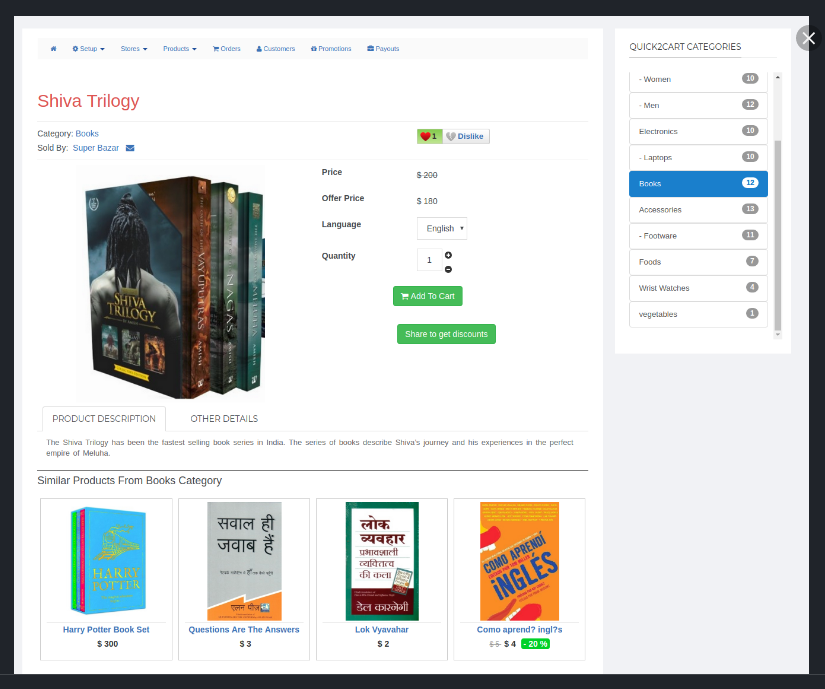Click the -20 % discount badge
The image size is (825, 689).
535,644
